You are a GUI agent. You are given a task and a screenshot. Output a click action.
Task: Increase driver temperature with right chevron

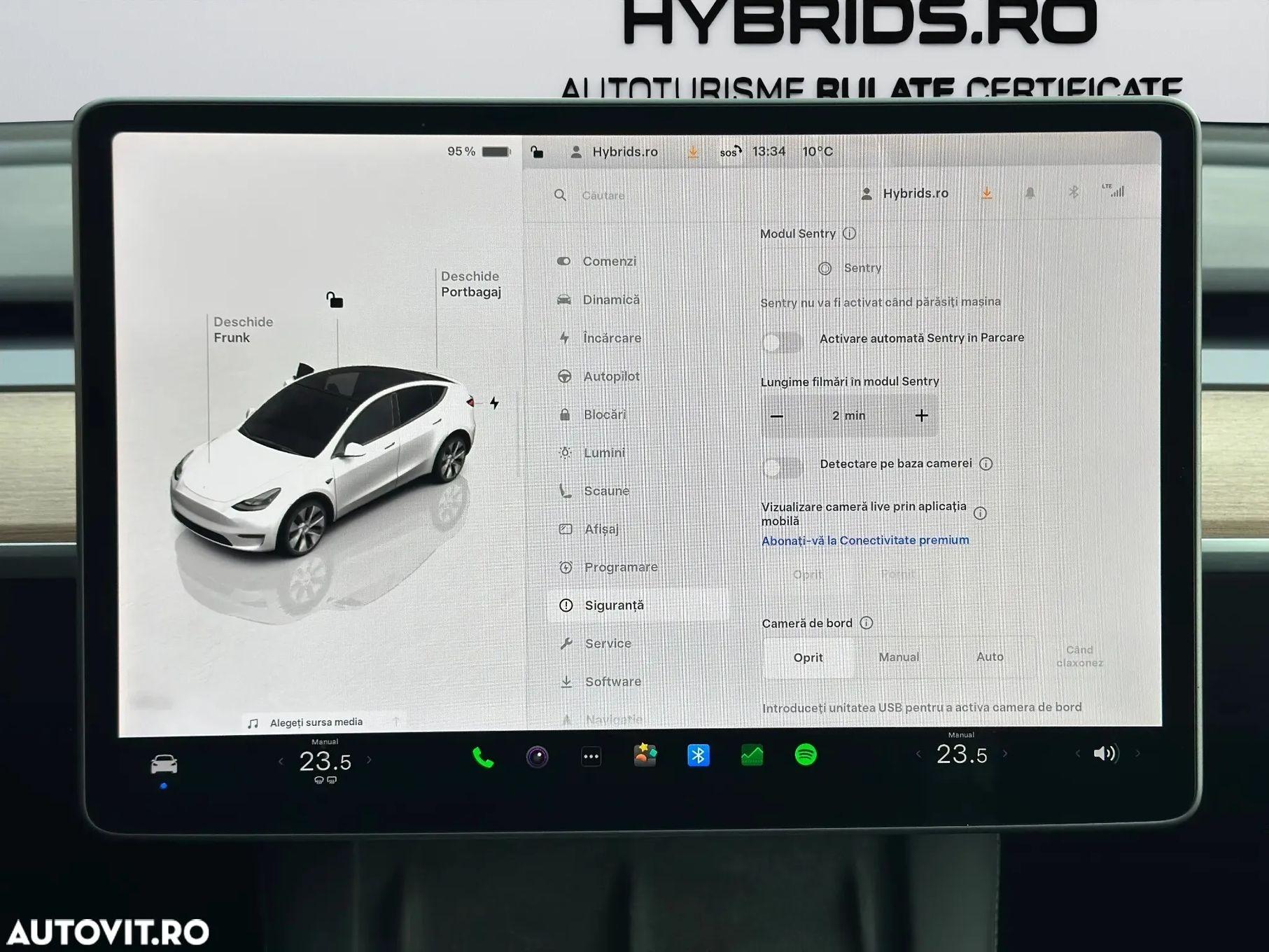pos(370,760)
